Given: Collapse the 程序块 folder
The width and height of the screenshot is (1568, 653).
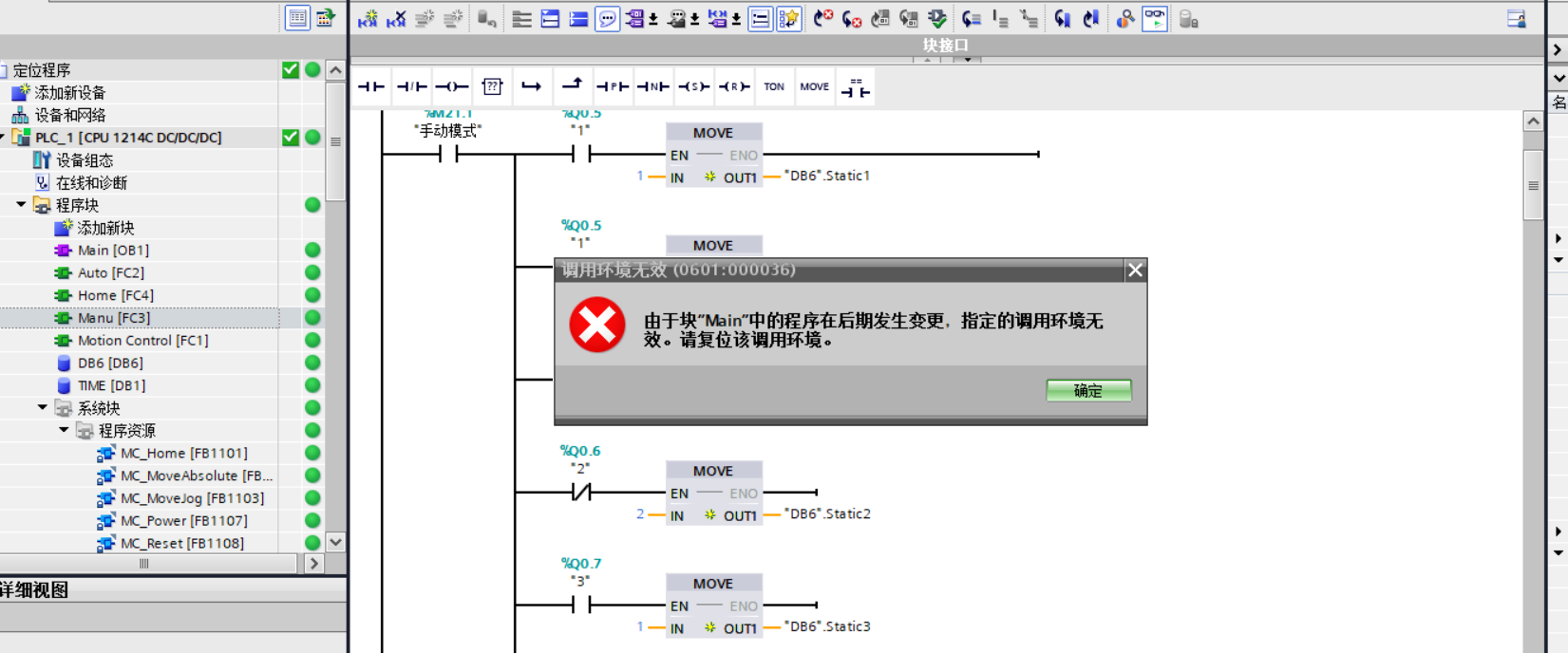Looking at the screenshot, I should [21, 205].
